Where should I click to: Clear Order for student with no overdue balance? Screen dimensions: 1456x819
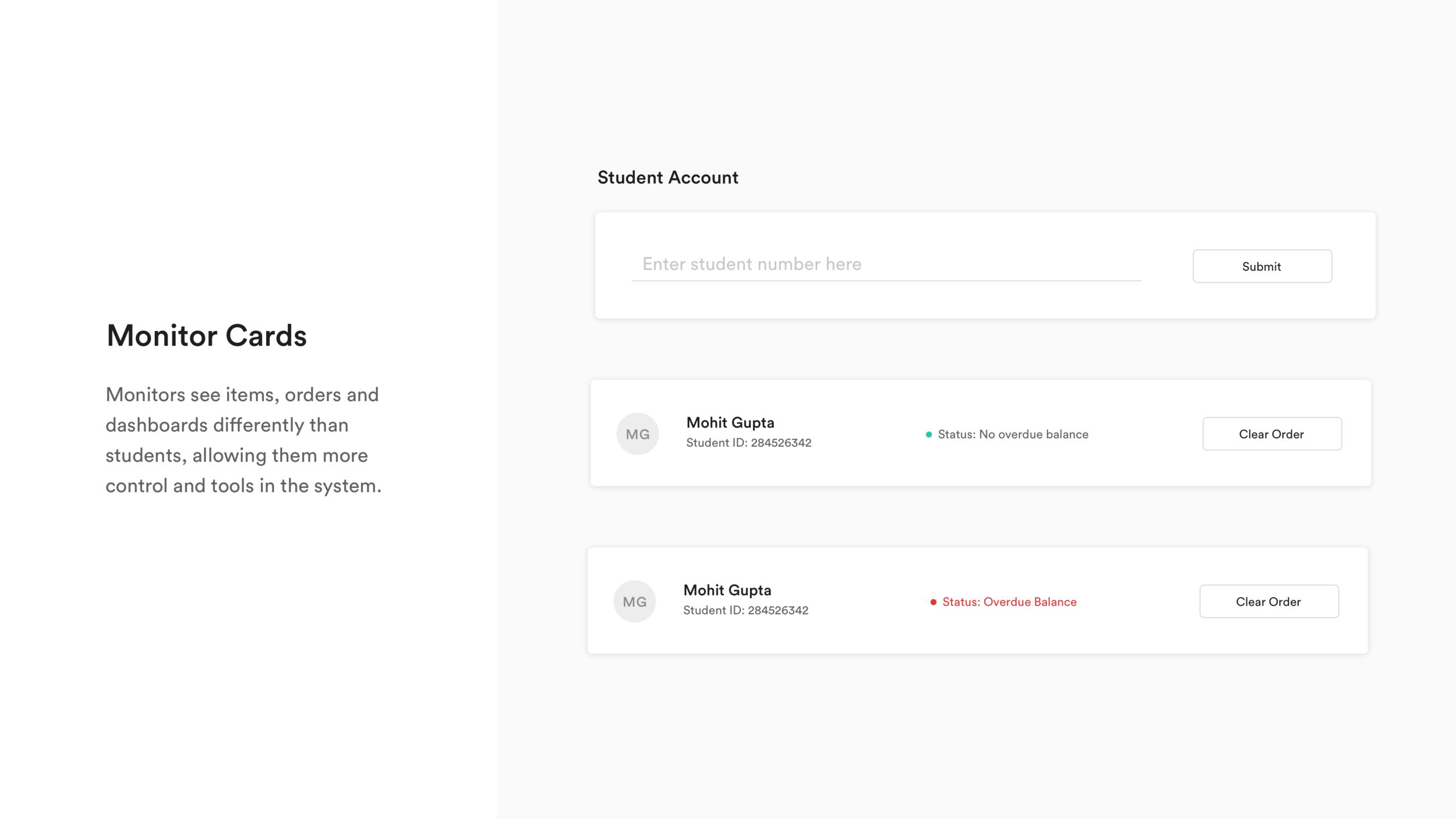click(1272, 434)
